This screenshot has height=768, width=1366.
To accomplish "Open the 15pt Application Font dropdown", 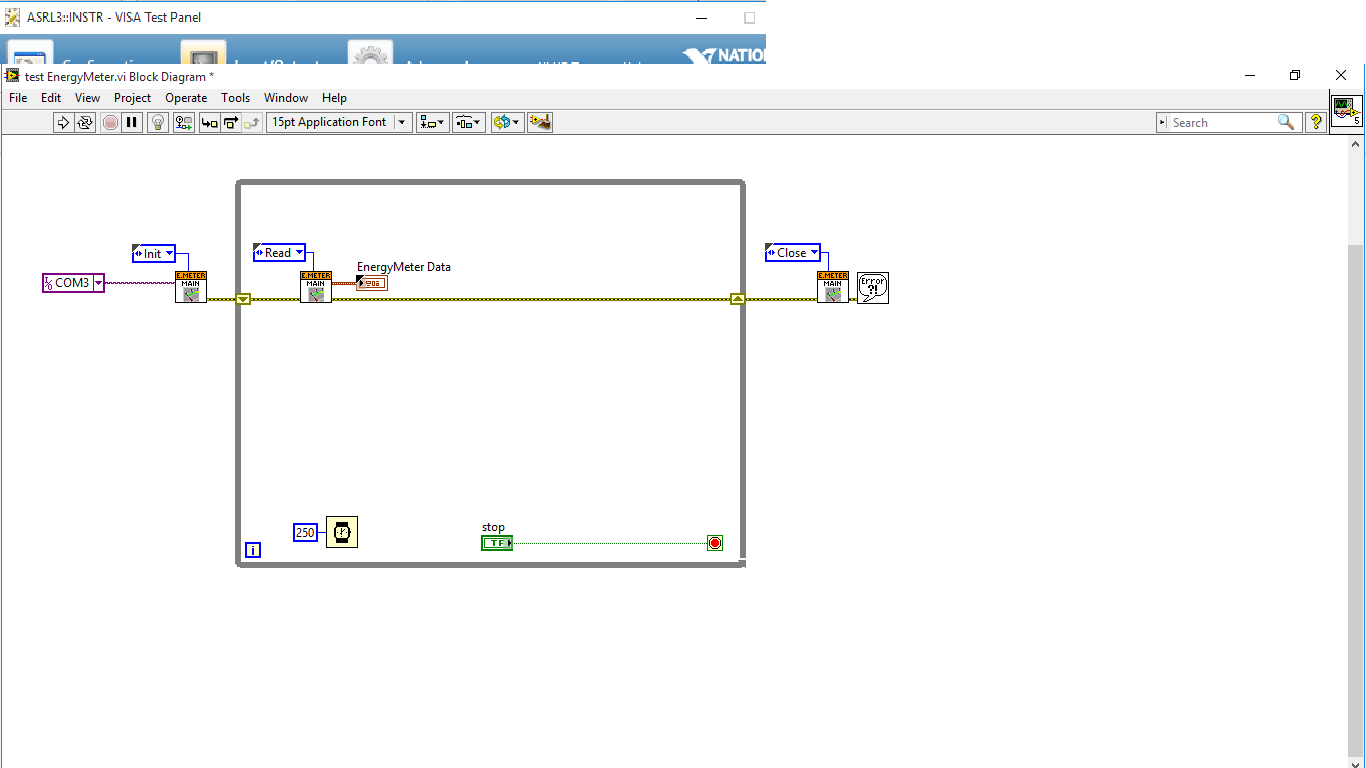I will pyautogui.click(x=340, y=122).
